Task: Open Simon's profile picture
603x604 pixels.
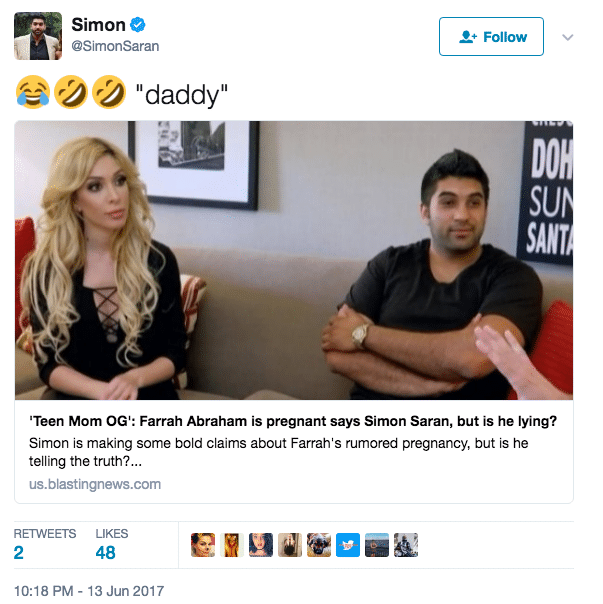Action: pos(38,36)
